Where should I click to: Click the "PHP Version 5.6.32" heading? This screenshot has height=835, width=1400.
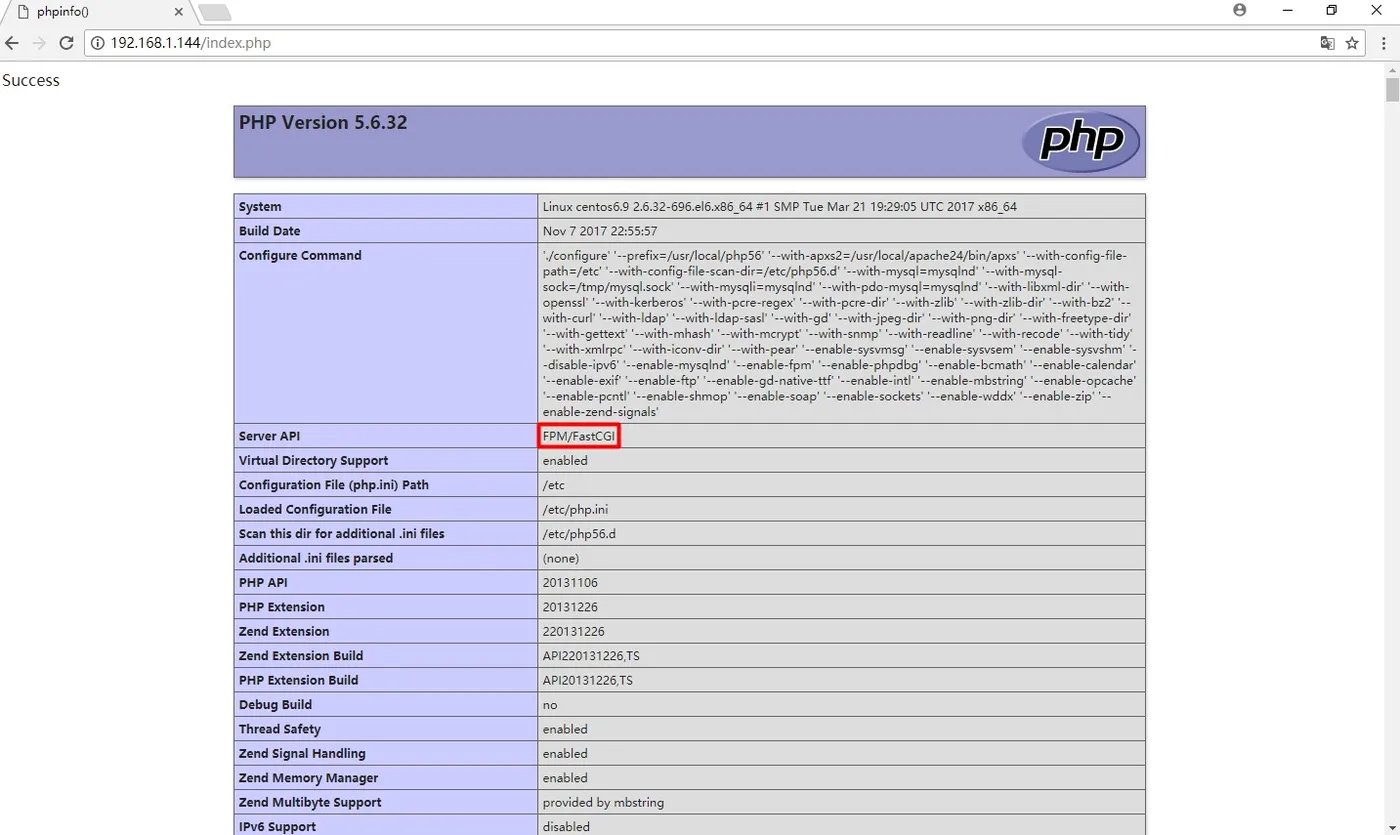click(323, 123)
